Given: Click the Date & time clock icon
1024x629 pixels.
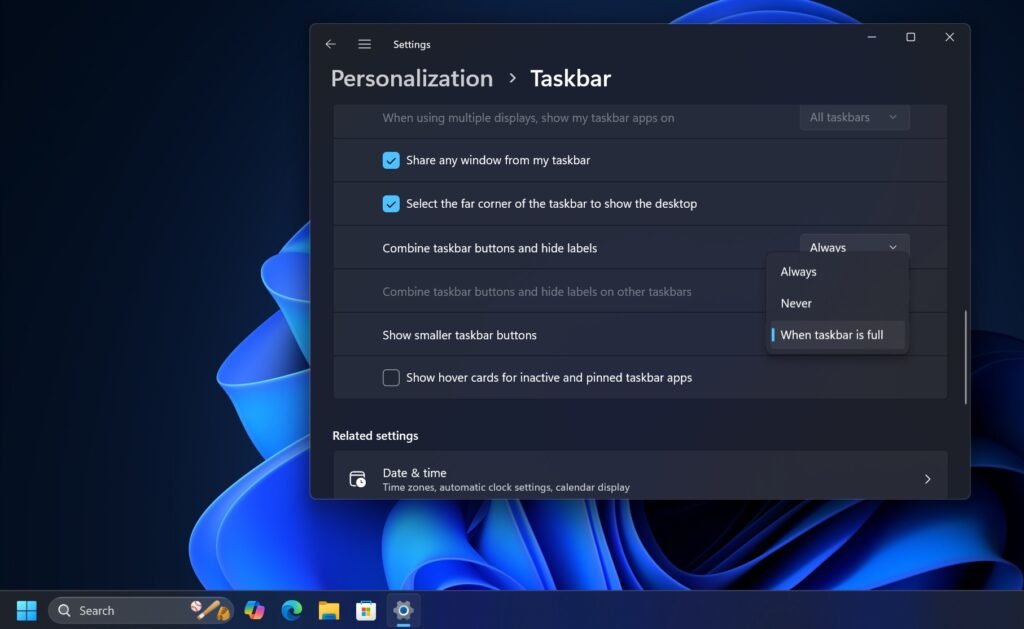Looking at the screenshot, I should 357,479.
